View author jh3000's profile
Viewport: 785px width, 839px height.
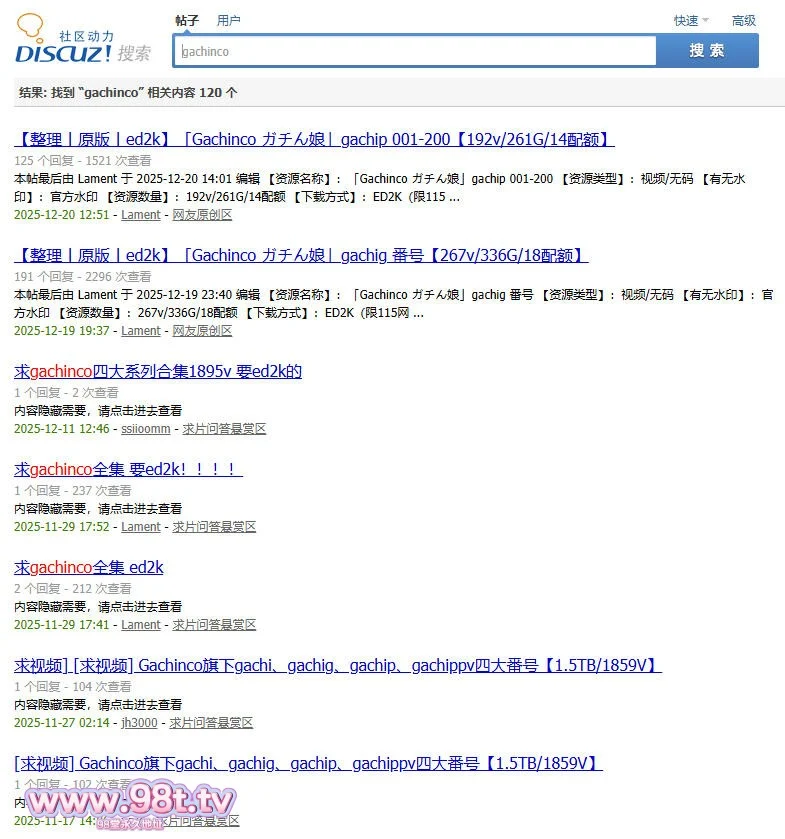coord(139,723)
